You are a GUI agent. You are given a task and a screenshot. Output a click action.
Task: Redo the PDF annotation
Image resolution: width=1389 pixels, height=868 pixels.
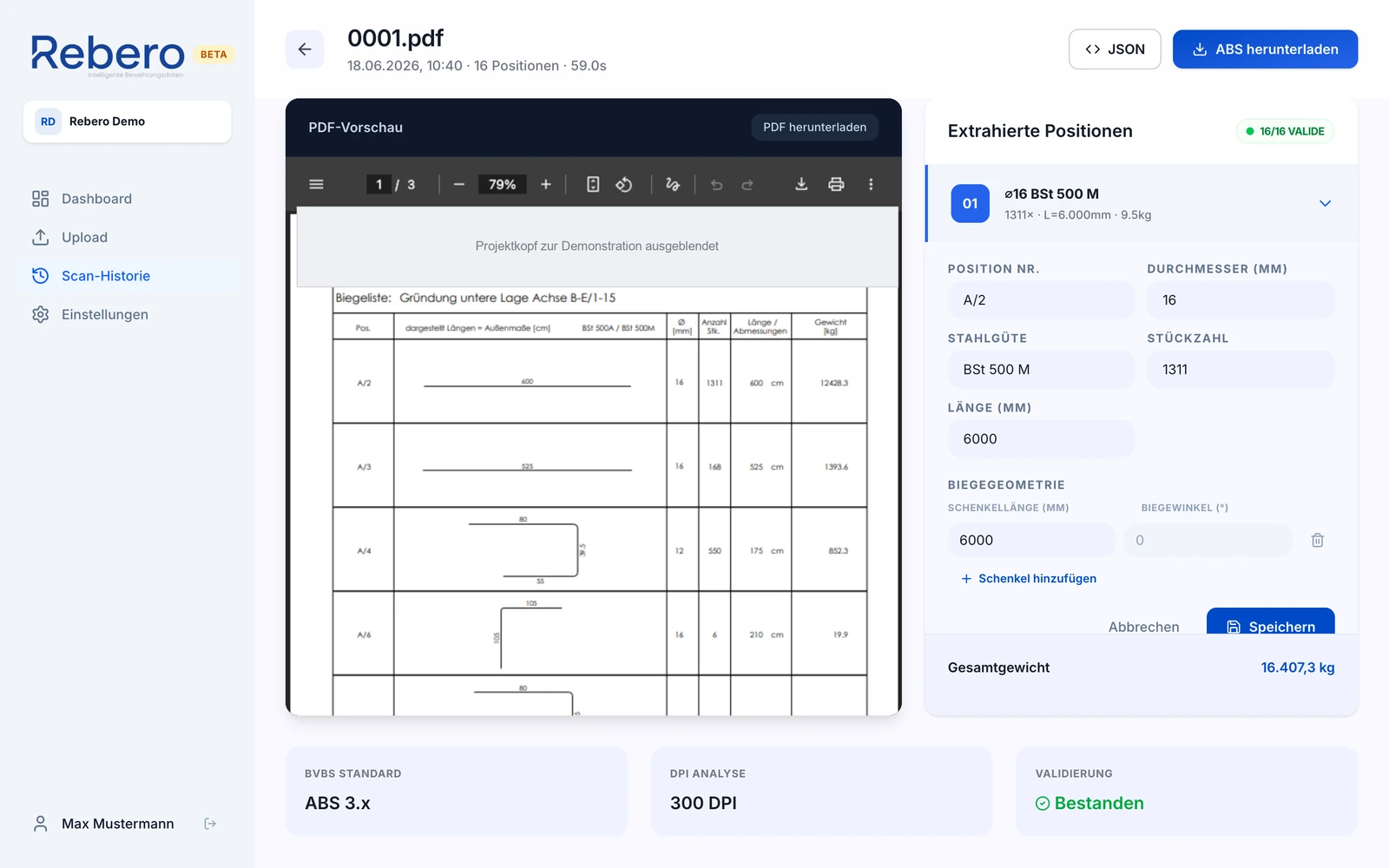pyautogui.click(x=747, y=184)
